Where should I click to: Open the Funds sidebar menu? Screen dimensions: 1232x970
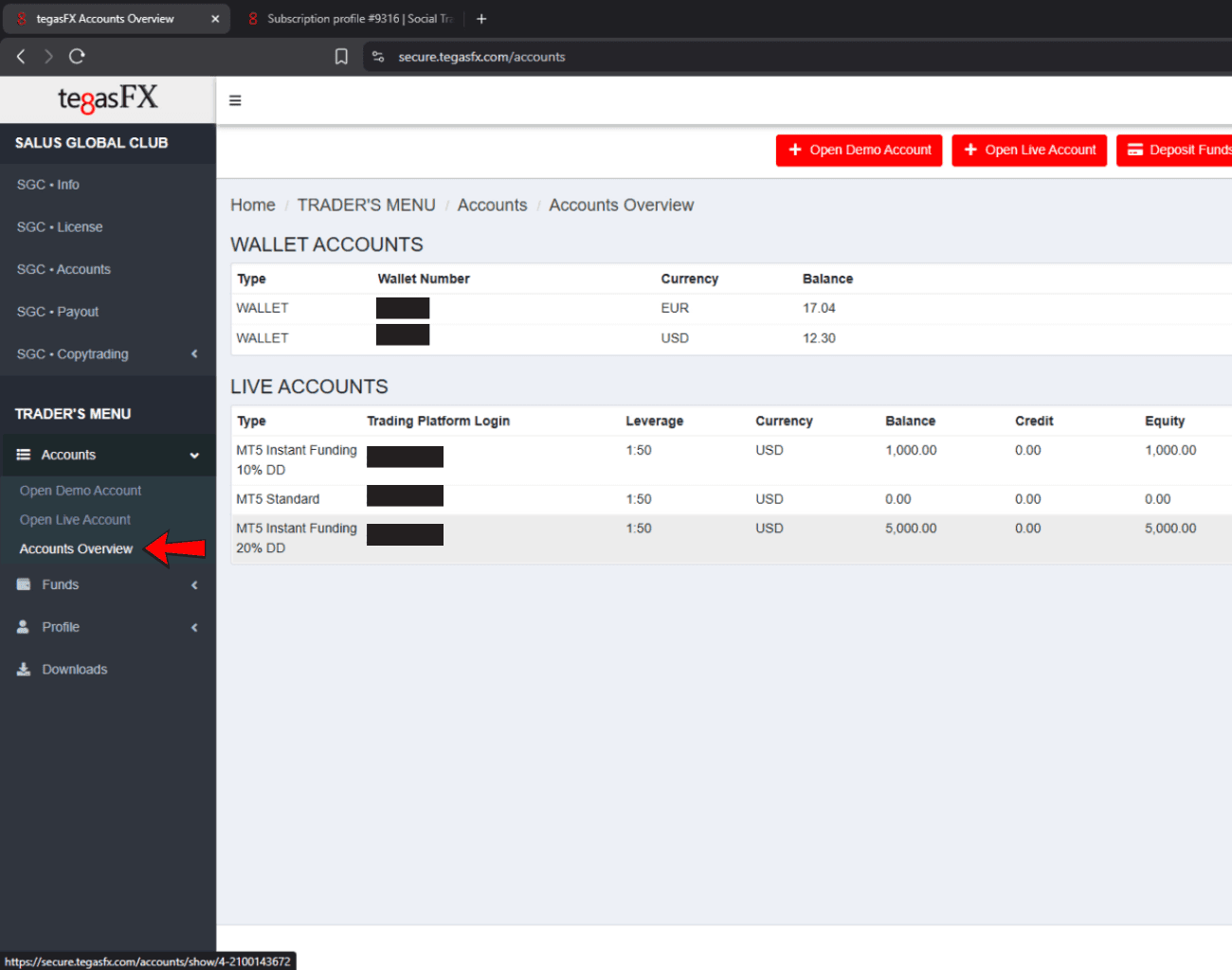pos(108,584)
